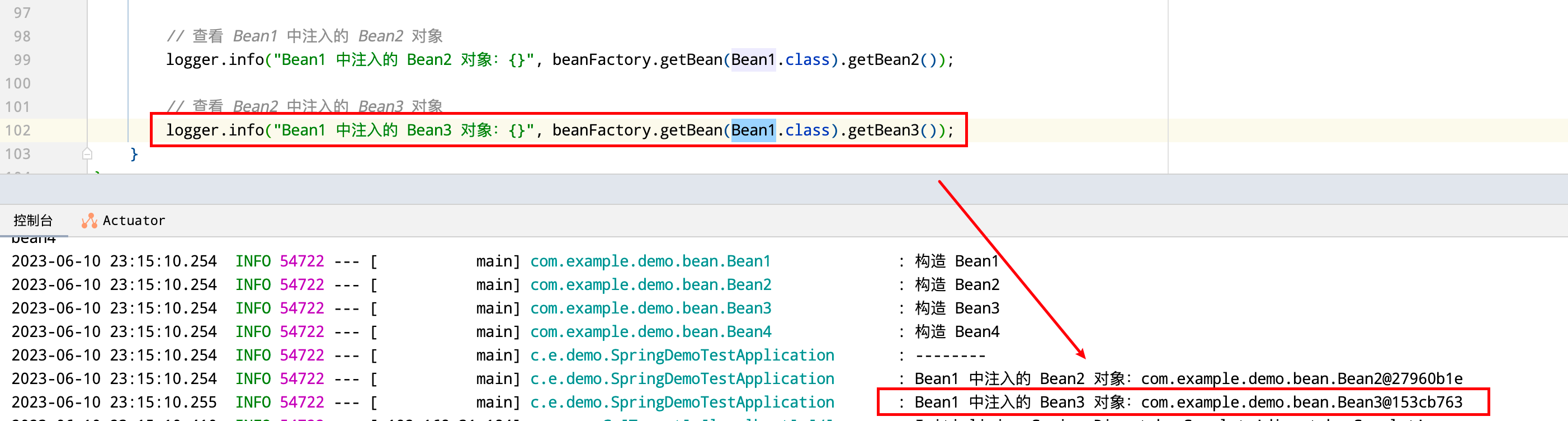1568x421 pixels.
Task: Click process id 54722 on Bean4 line
Action: click(302, 332)
